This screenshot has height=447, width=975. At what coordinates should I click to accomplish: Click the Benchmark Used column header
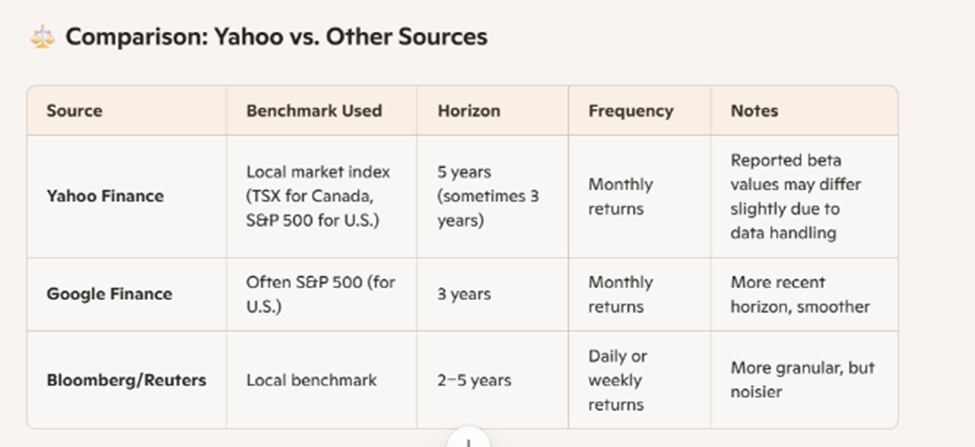point(314,110)
